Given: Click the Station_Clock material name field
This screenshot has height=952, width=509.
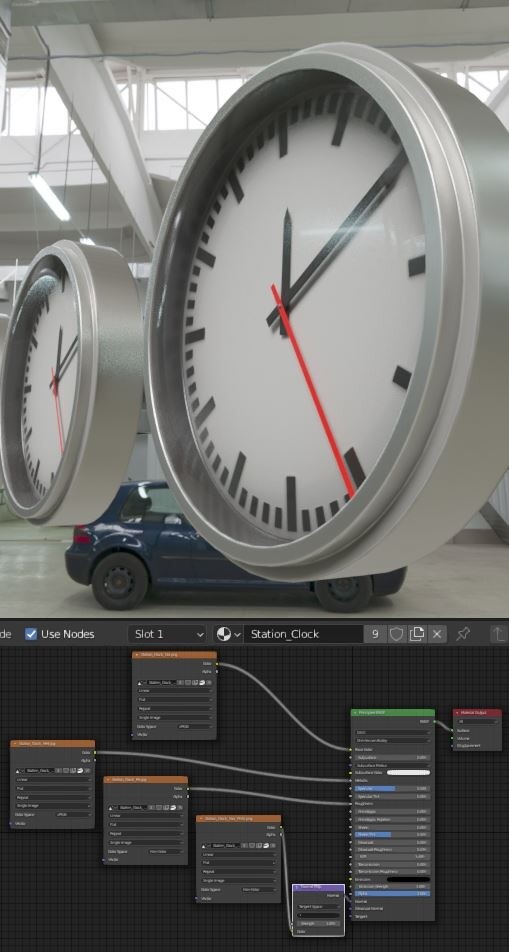Looking at the screenshot, I should (303, 634).
